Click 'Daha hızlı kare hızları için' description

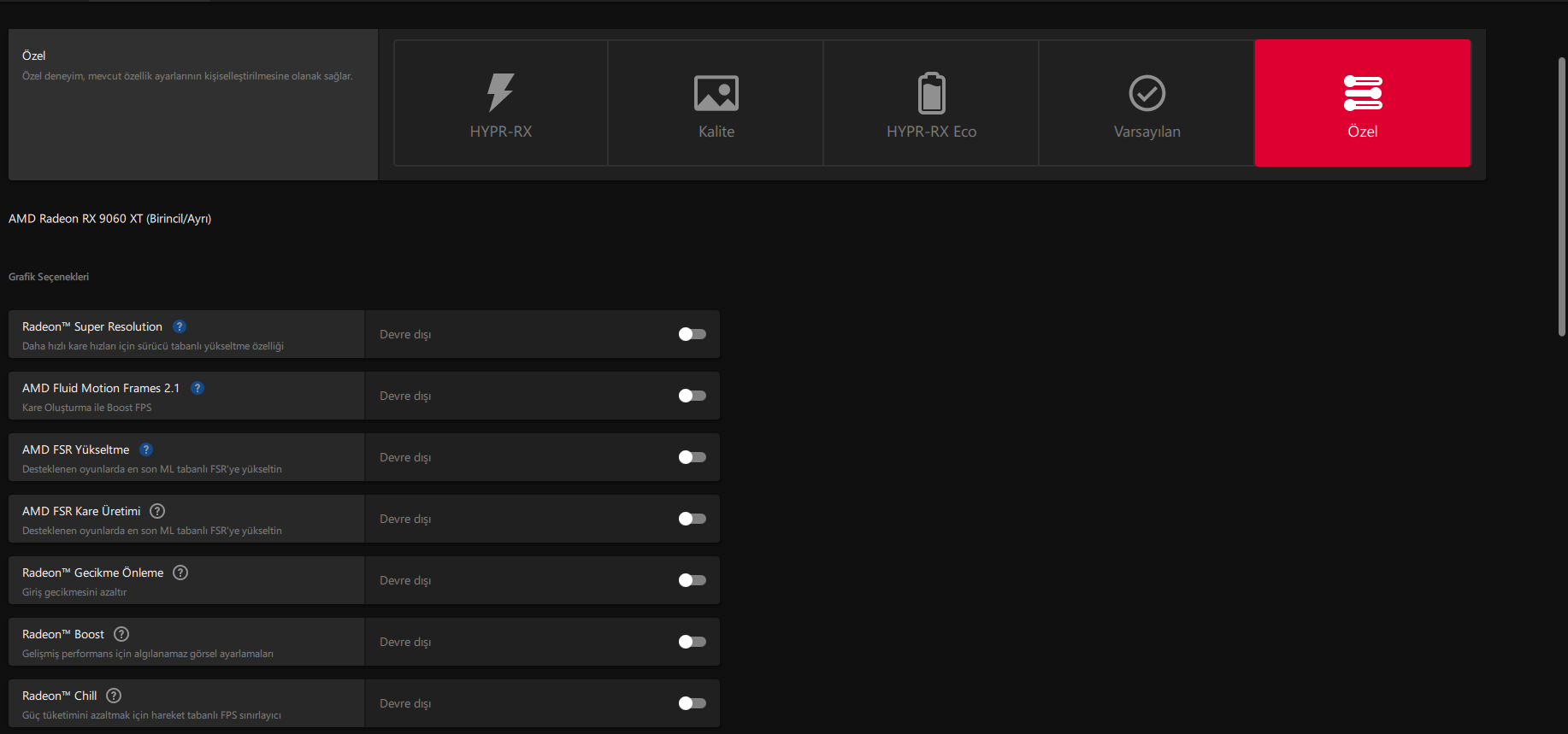pos(153,346)
